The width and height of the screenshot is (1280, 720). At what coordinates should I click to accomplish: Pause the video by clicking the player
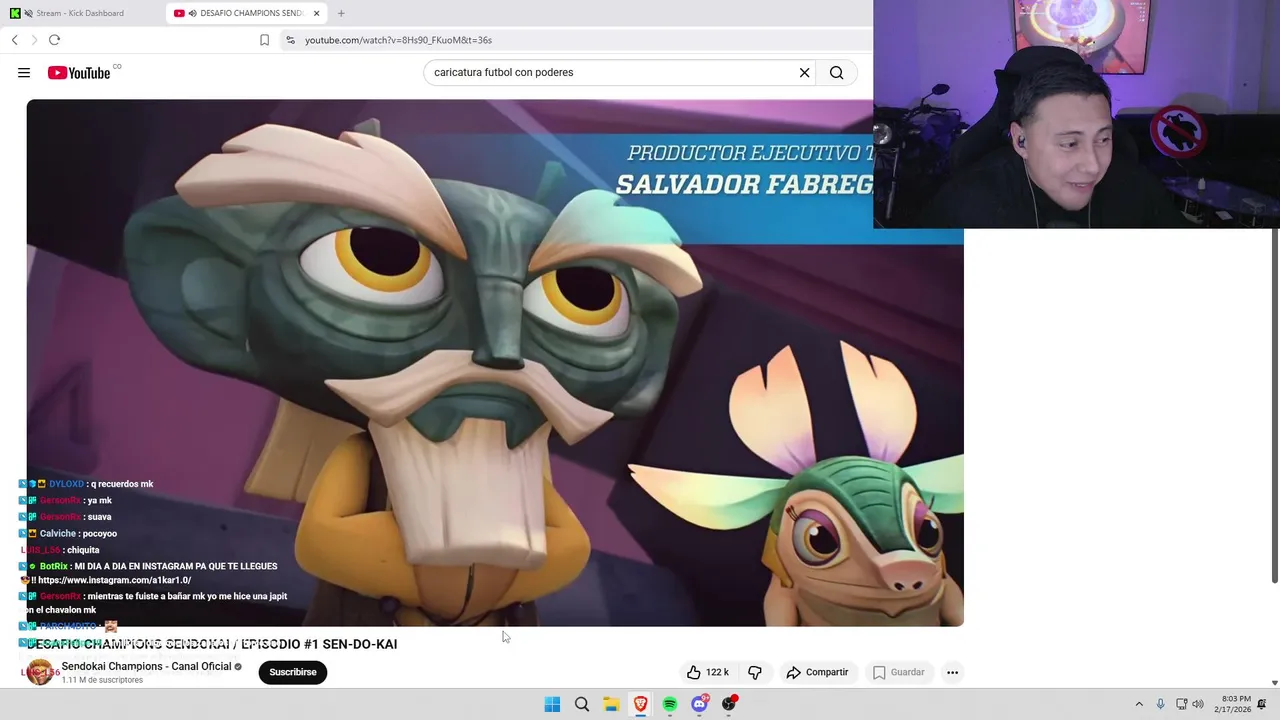pyautogui.click(x=495, y=362)
